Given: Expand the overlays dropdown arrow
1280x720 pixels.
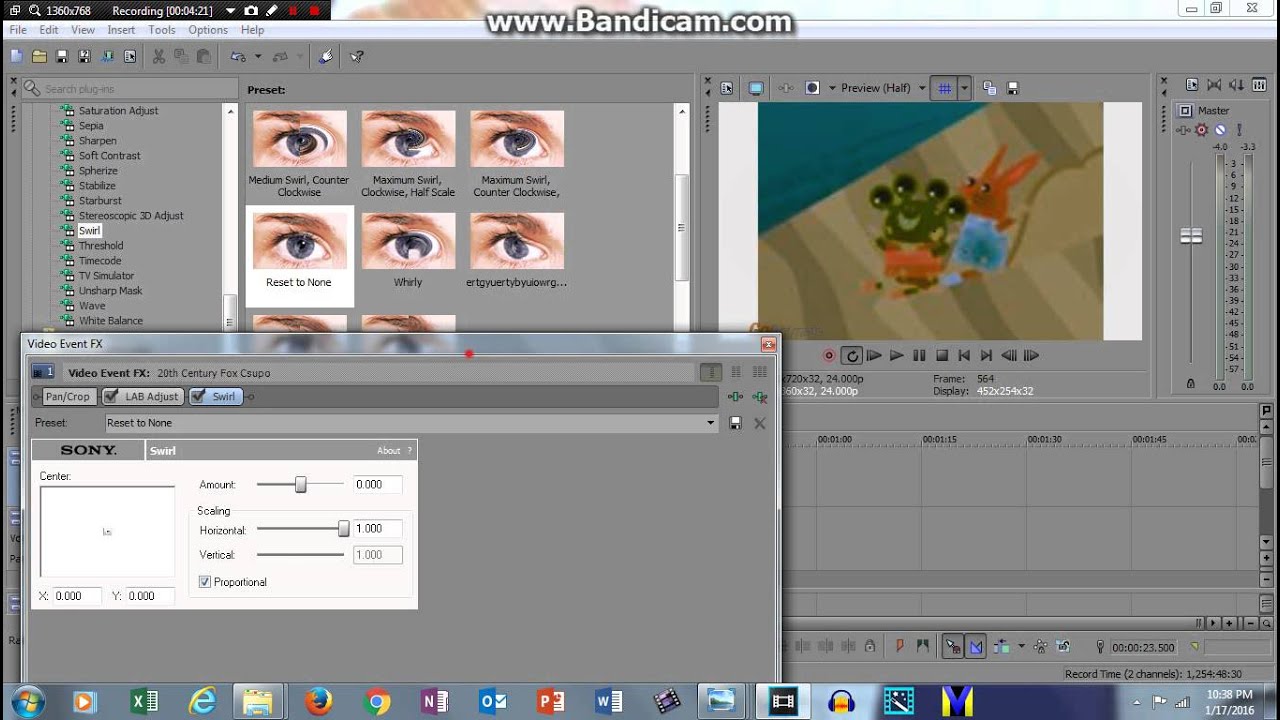Looking at the screenshot, I should (x=964, y=88).
